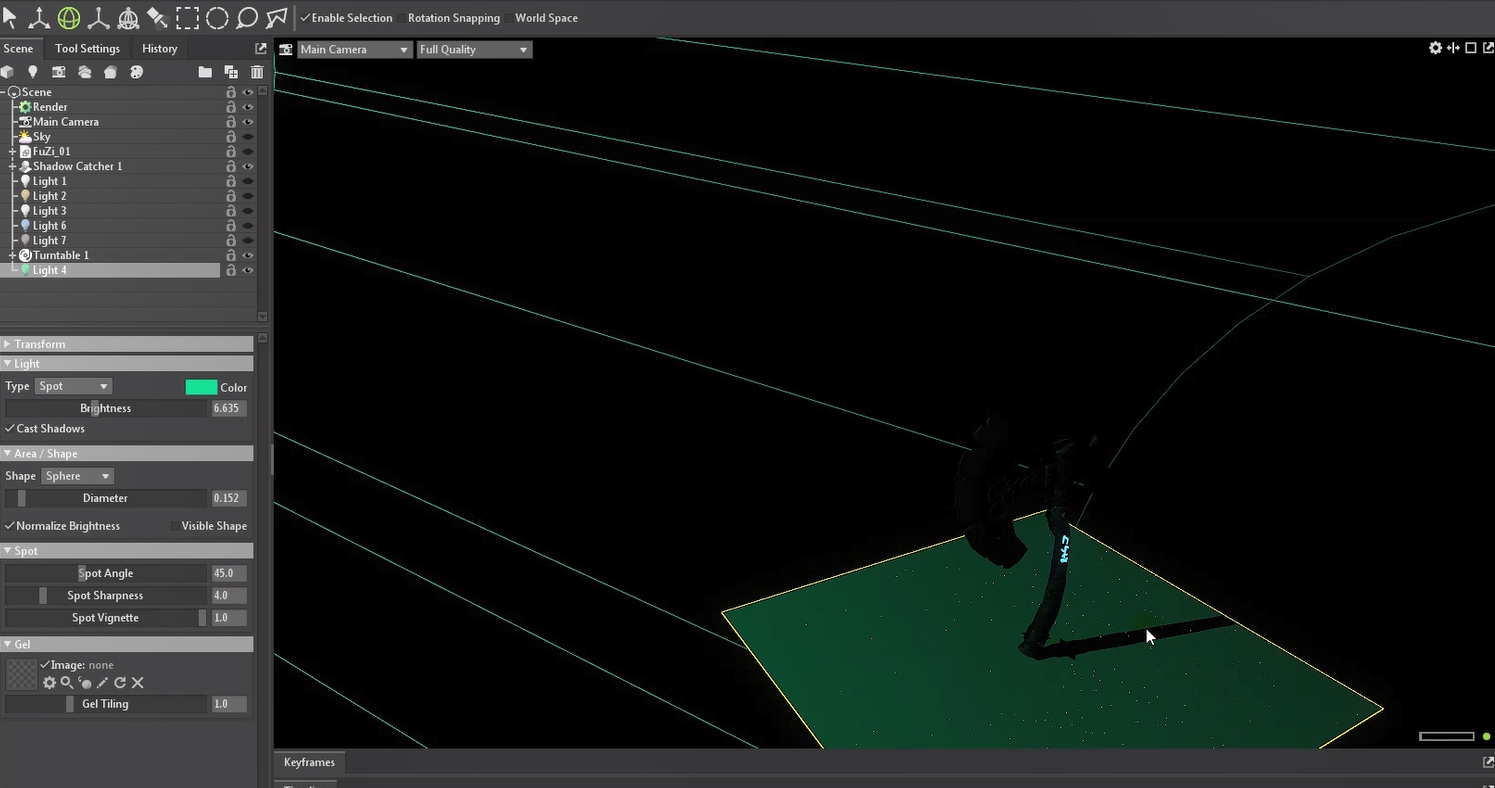Open the light Type Spot dropdown
Viewport: 1495px width, 788px height.
[x=73, y=386]
